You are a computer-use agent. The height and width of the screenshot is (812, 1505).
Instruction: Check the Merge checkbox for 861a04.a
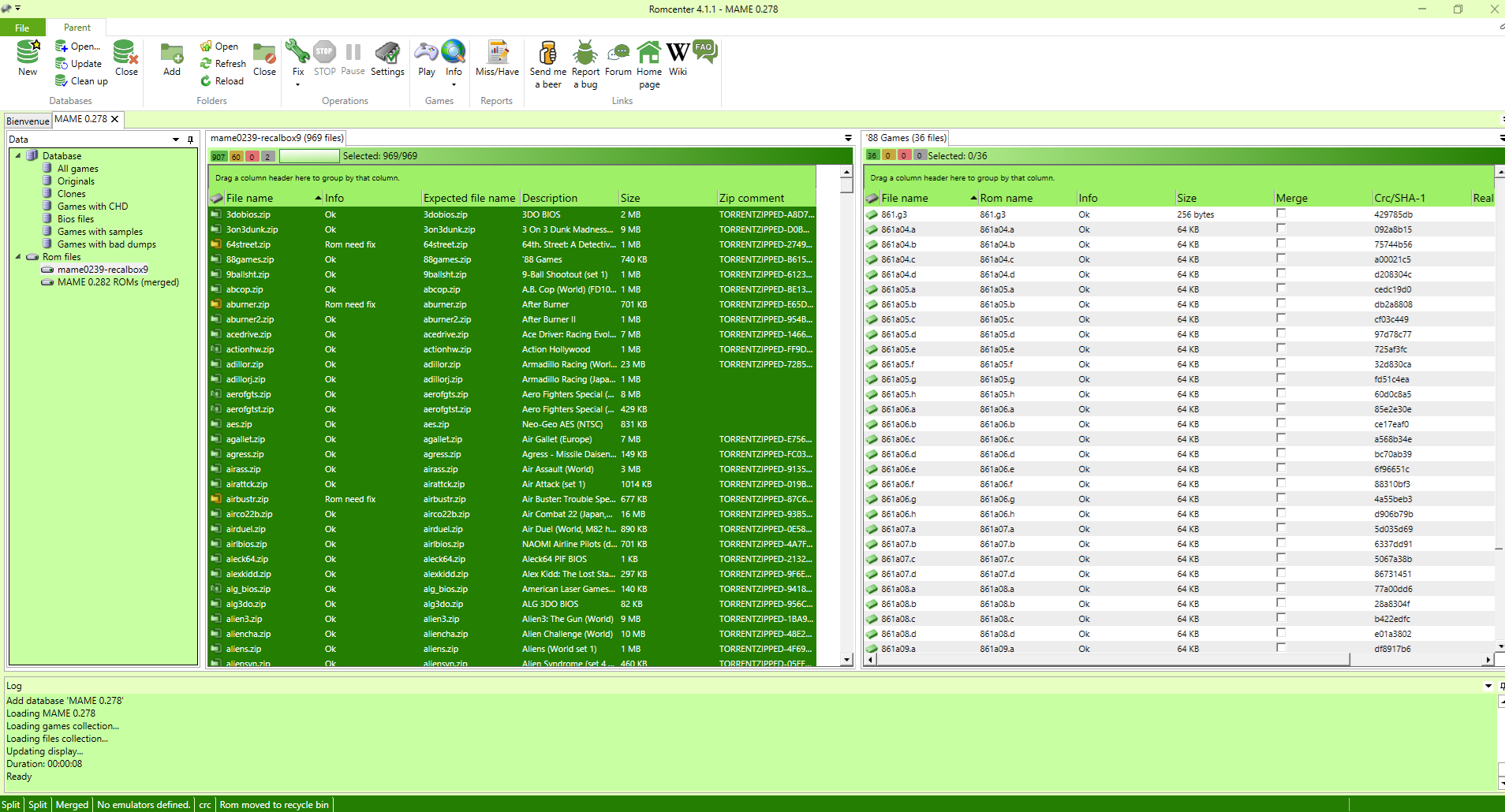(1280, 229)
